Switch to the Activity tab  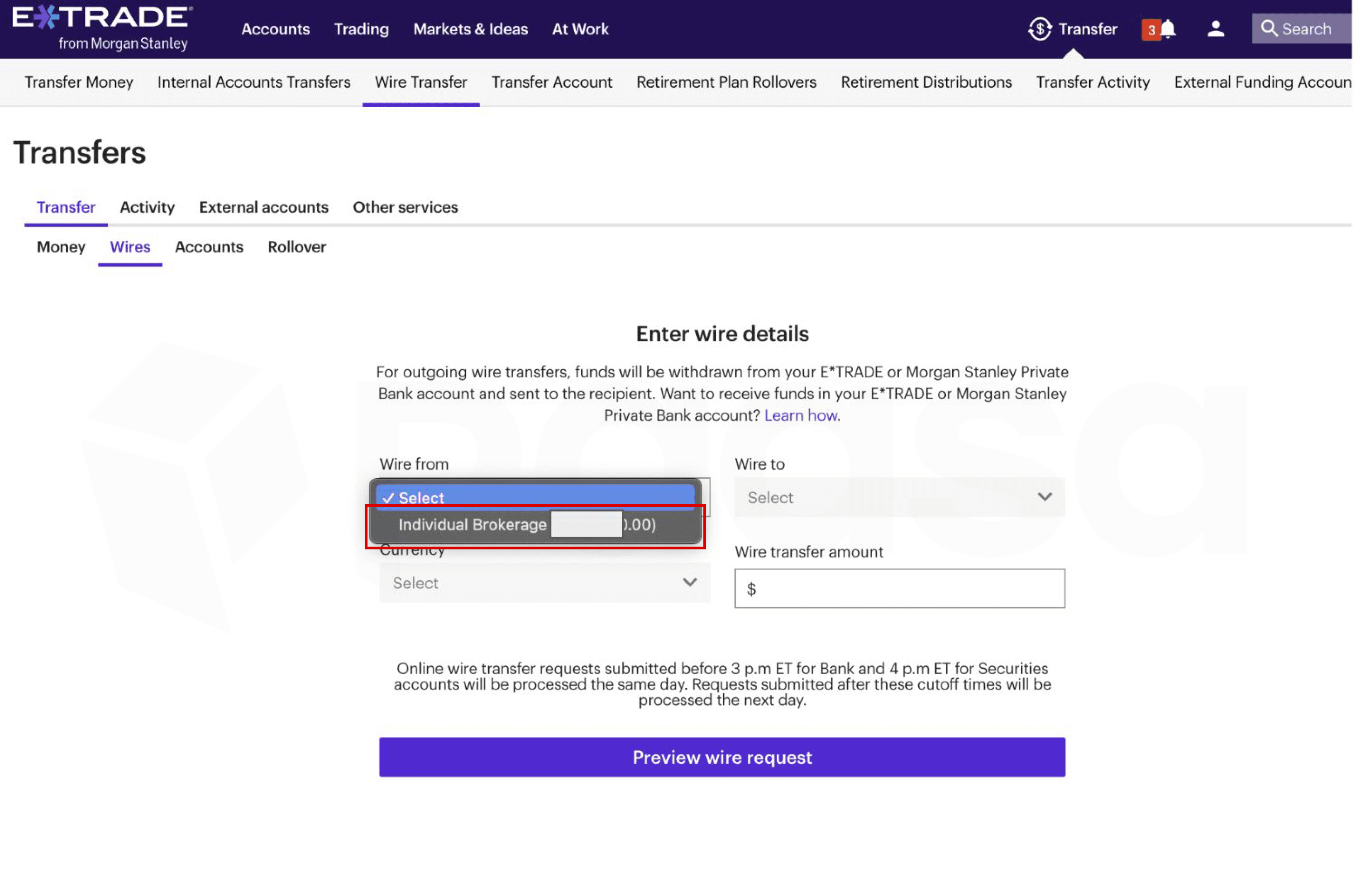point(147,207)
